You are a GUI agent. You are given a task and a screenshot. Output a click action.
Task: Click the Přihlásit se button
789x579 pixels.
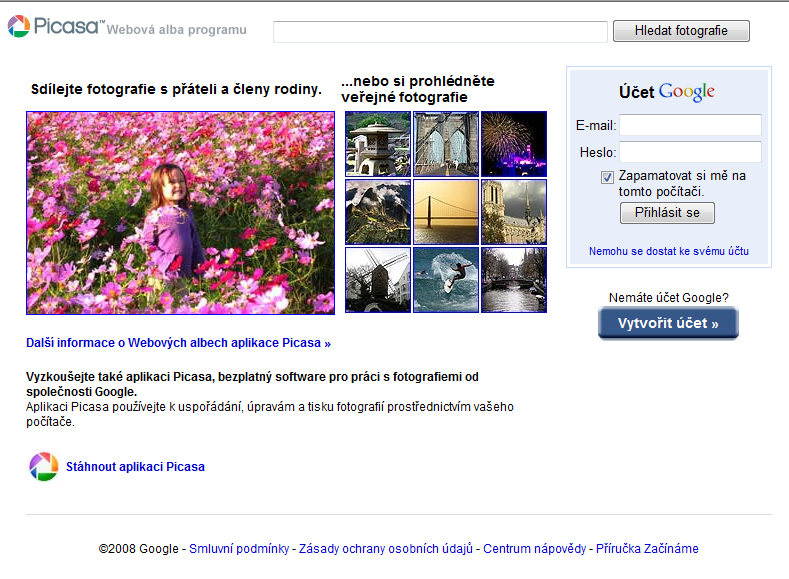[x=667, y=213]
